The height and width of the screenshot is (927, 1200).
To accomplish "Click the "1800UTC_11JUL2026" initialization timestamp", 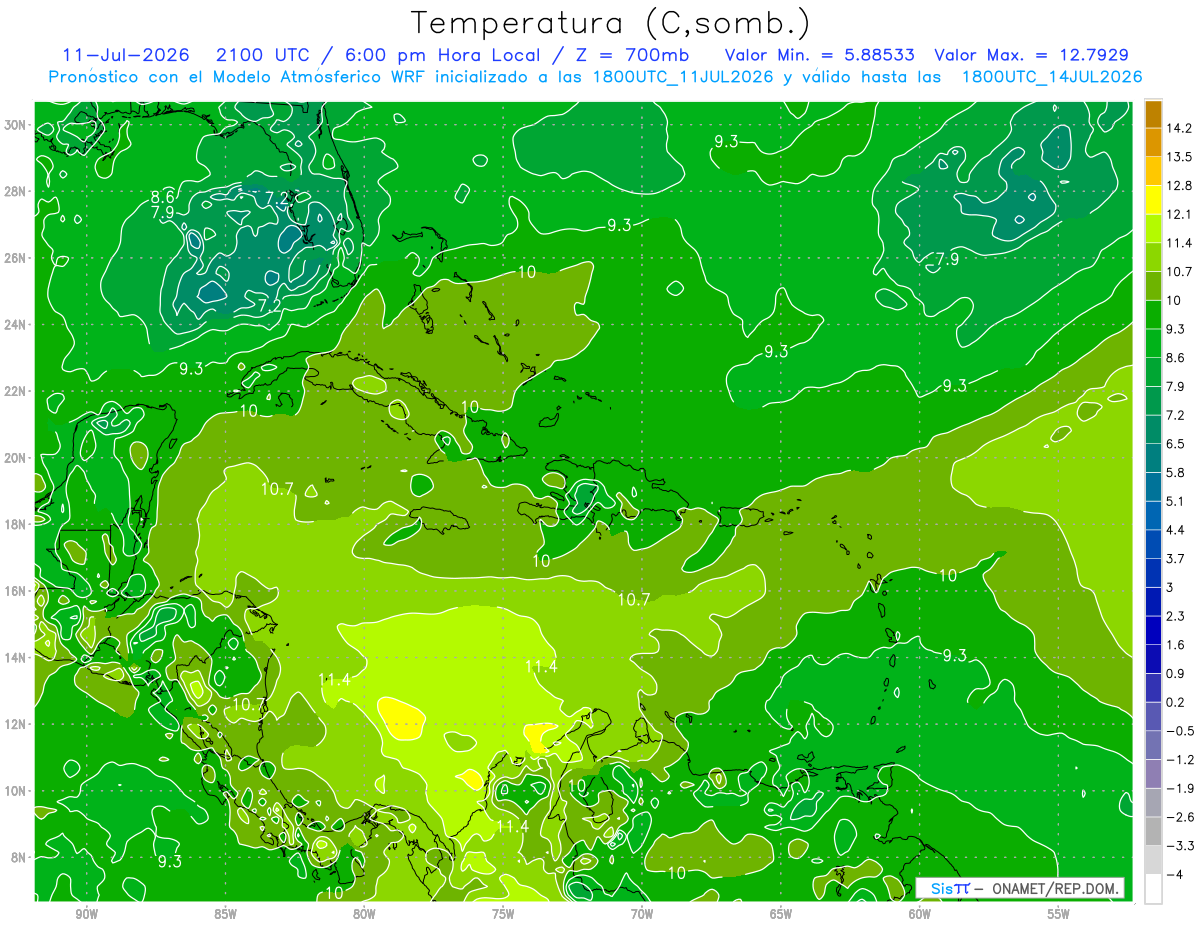I will pyautogui.click(x=683, y=76).
